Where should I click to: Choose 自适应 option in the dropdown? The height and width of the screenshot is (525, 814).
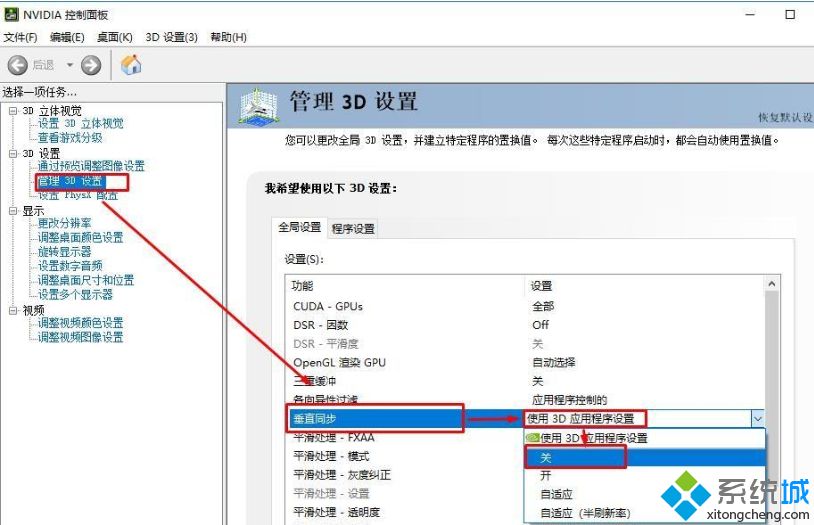pyautogui.click(x=645, y=494)
